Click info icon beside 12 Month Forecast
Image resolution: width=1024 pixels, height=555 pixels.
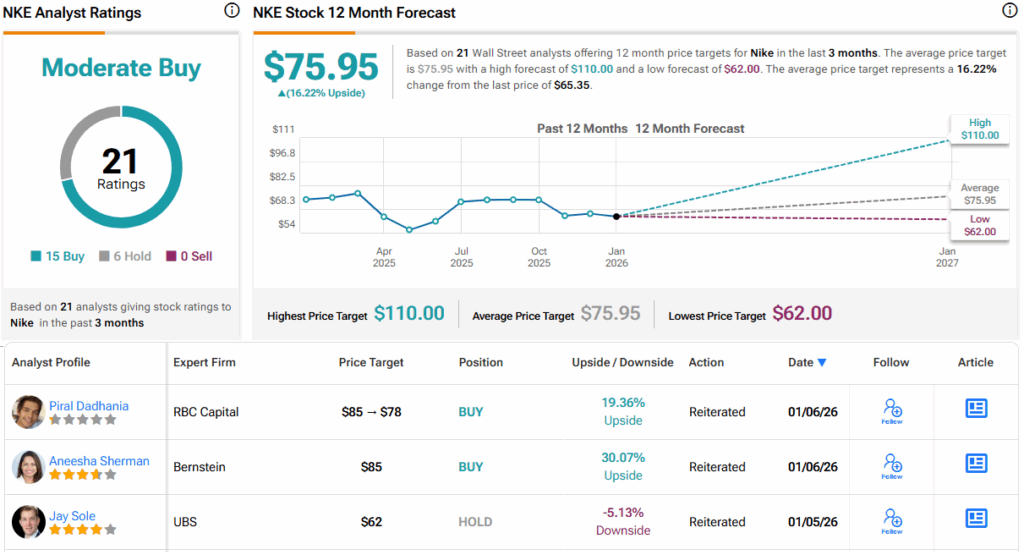click(1009, 11)
